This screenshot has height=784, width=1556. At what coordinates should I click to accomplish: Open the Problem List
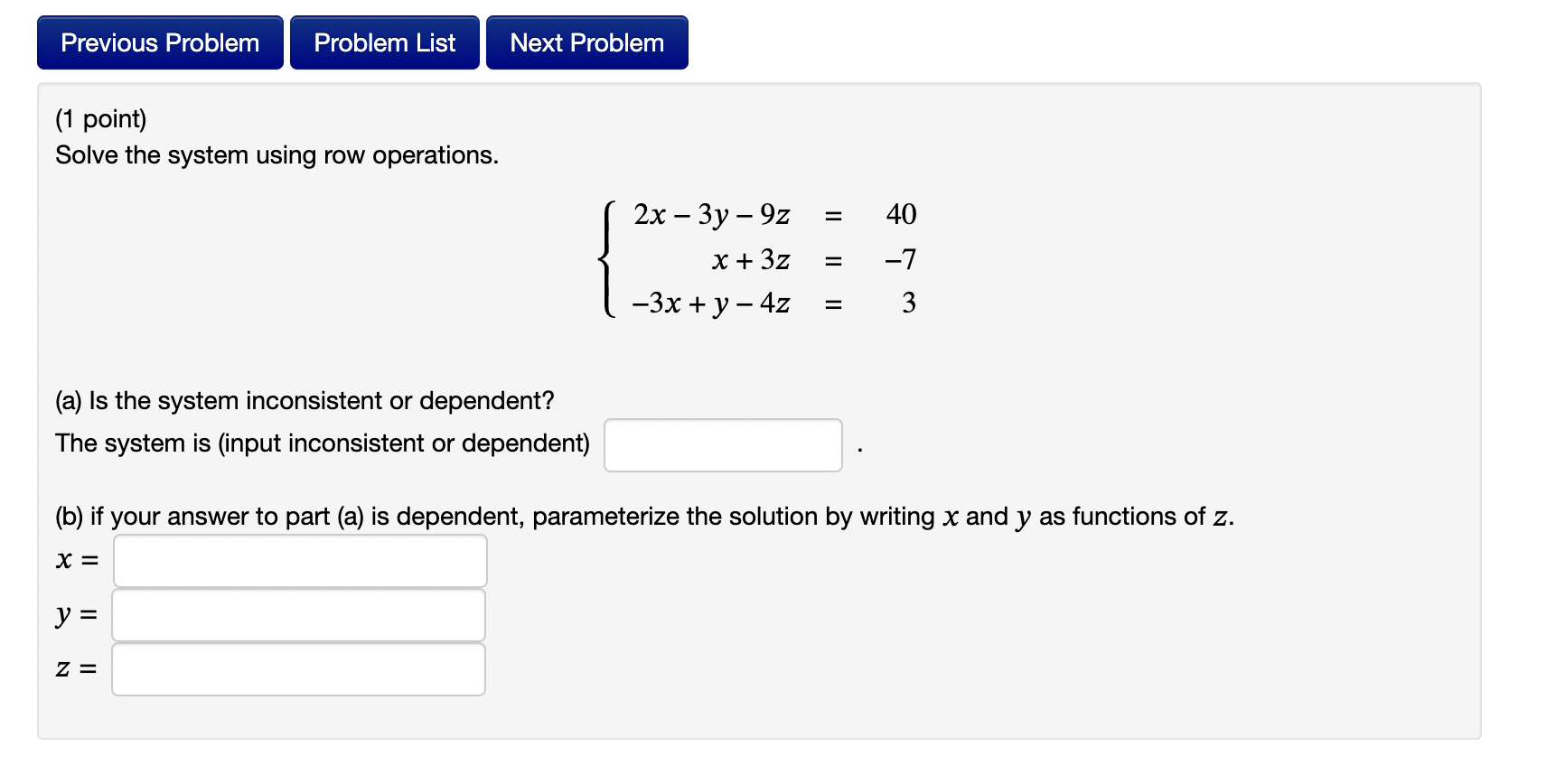[x=385, y=42]
